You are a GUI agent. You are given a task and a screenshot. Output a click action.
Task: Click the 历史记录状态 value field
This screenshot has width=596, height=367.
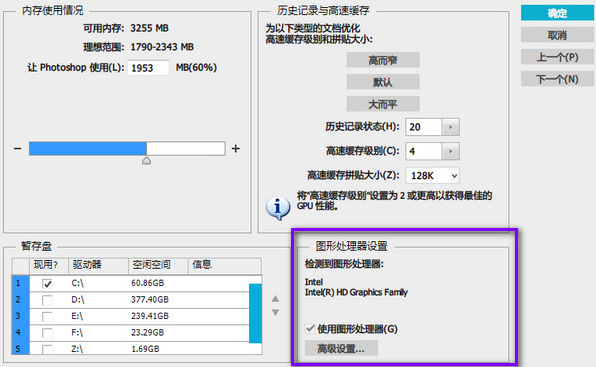[x=423, y=127]
